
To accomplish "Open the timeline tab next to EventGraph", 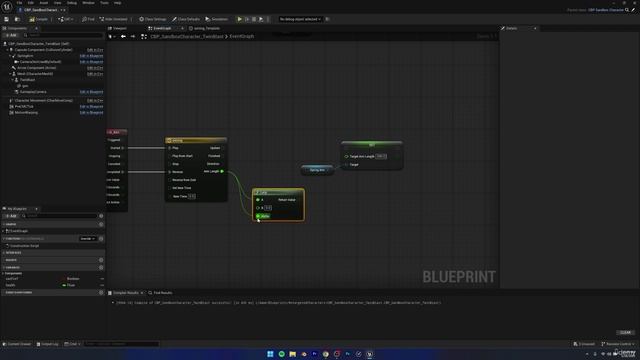I will pos(204,29).
